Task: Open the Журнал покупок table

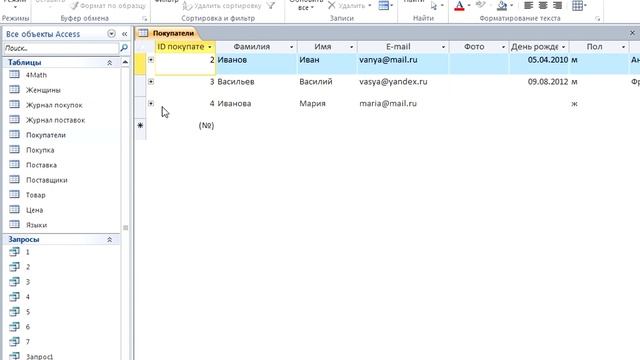Action: click(54, 105)
